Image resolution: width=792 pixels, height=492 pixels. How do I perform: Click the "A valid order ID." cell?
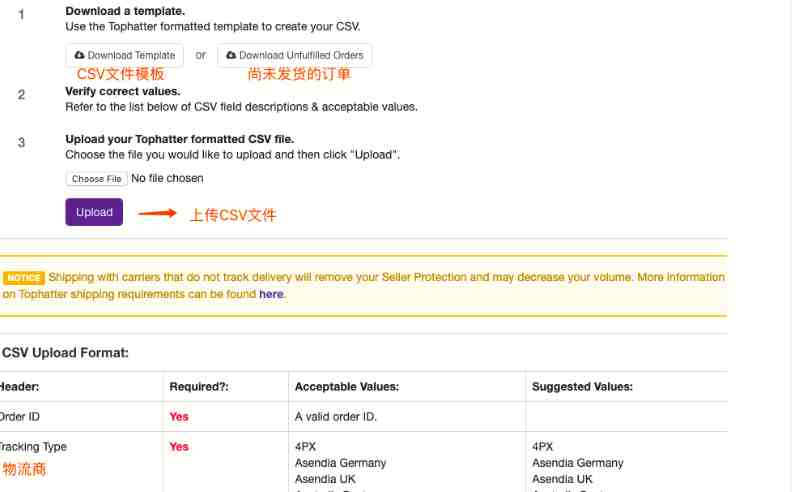[336, 417]
